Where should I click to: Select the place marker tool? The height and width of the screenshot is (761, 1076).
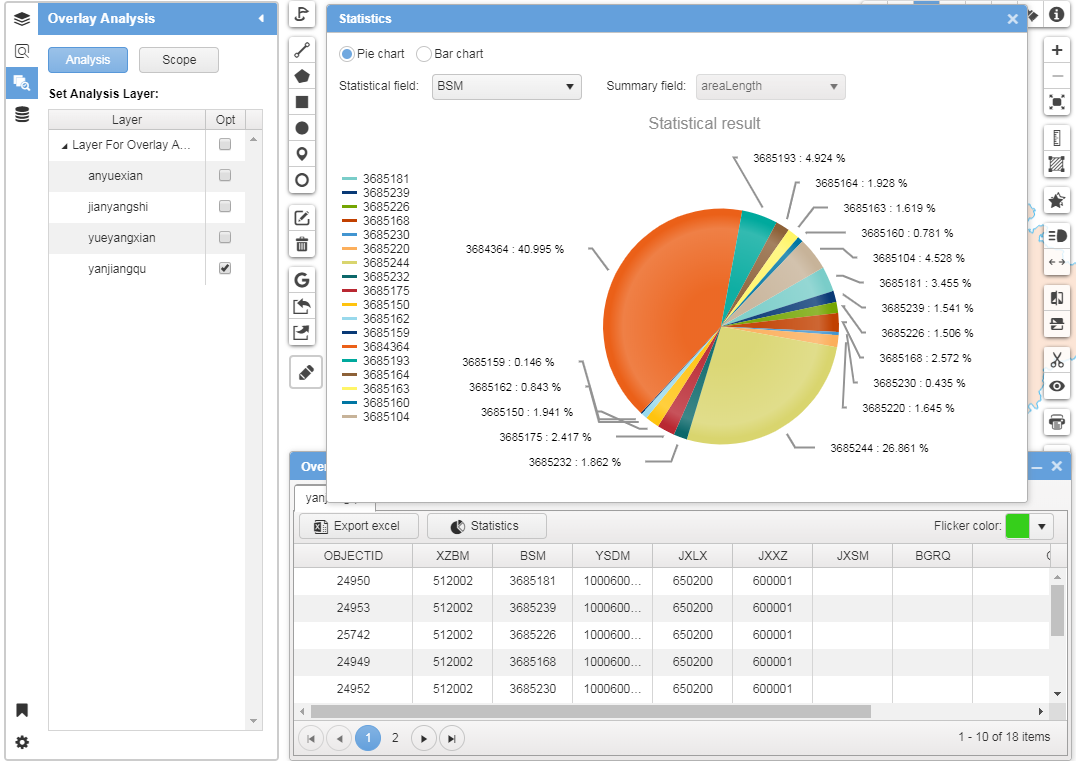tap(302, 154)
